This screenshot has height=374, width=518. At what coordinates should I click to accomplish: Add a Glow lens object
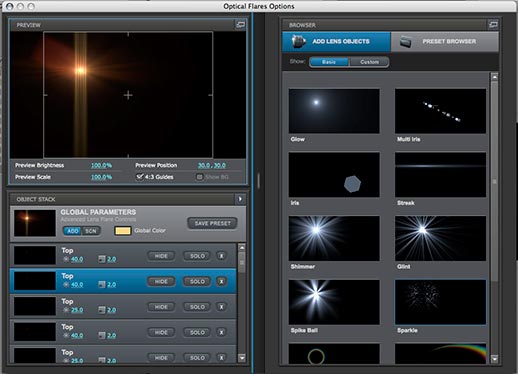pos(334,111)
